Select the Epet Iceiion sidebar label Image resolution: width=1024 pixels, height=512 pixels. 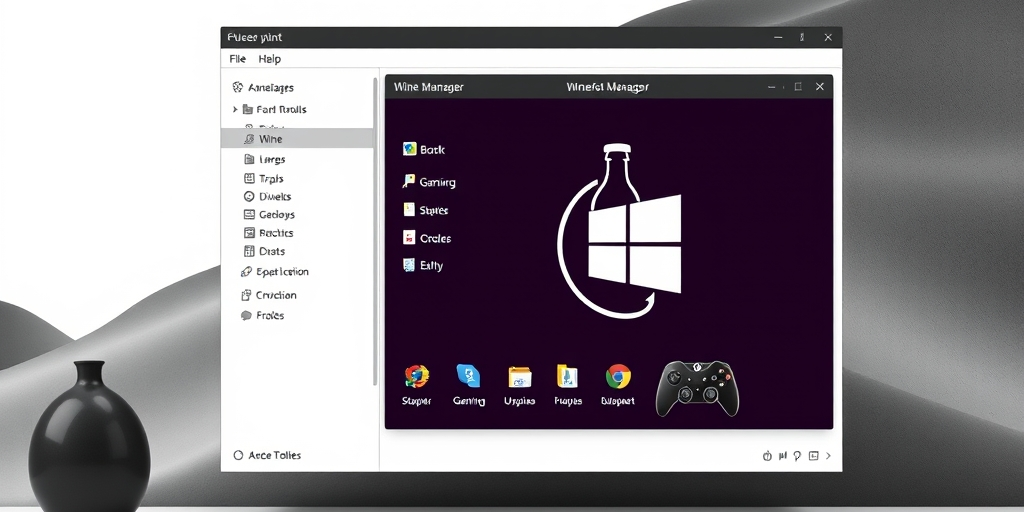tap(282, 272)
